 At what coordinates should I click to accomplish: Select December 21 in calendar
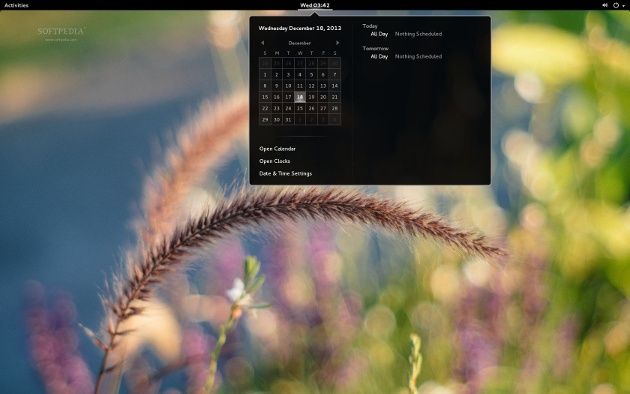click(x=335, y=97)
